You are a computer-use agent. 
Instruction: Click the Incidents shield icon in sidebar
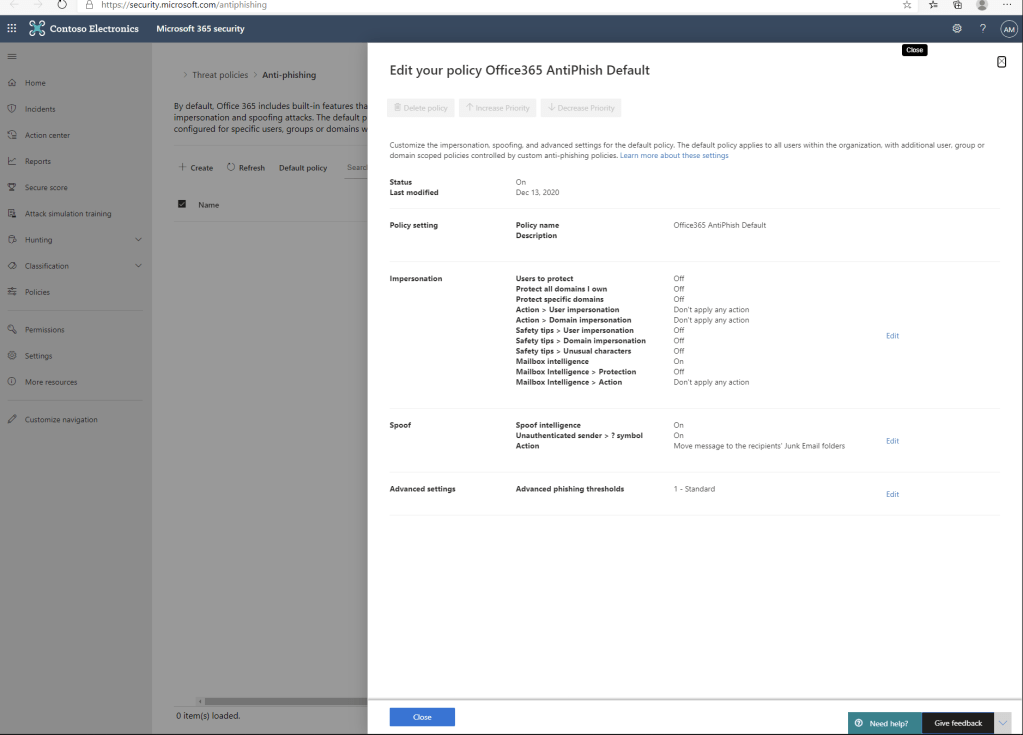pos(12,109)
